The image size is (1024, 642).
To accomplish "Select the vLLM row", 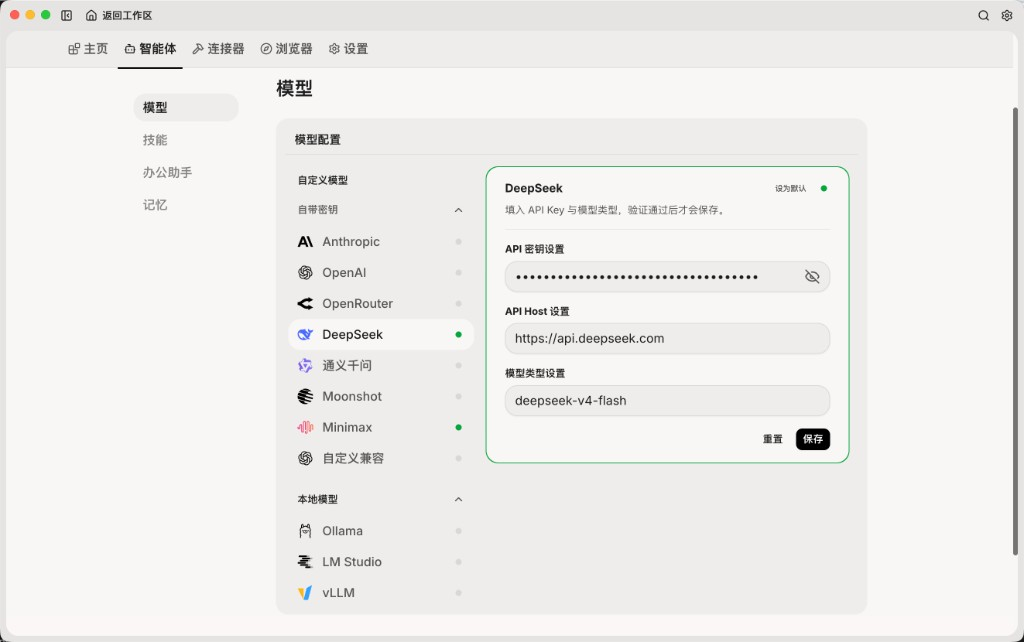I will [x=381, y=593].
